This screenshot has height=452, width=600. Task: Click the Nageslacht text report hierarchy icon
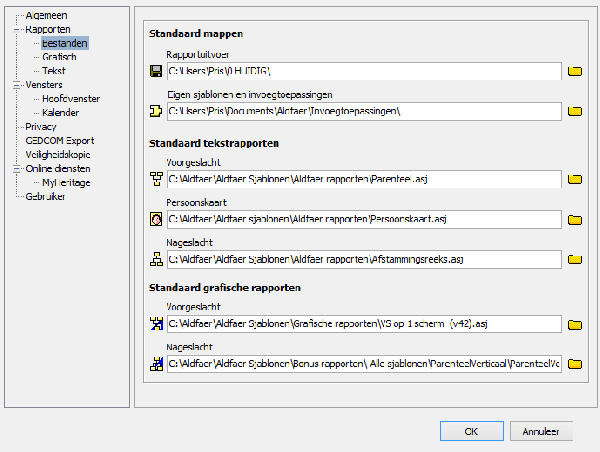pos(155,259)
